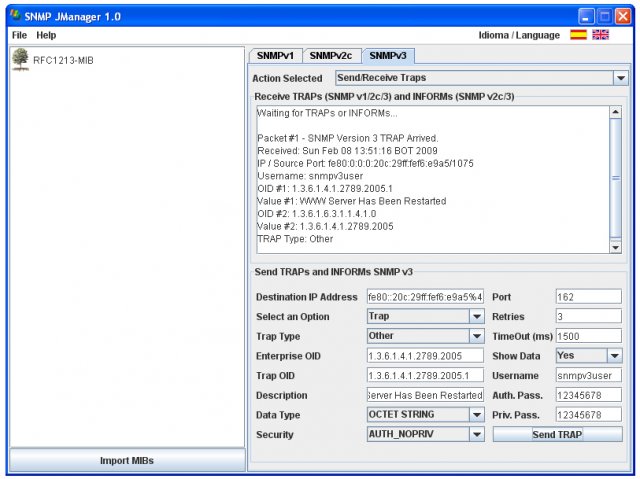The height and width of the screenshot is (479, 640).
Task: Select the SNMPv3 tab
Action: (x=388, y=56)
